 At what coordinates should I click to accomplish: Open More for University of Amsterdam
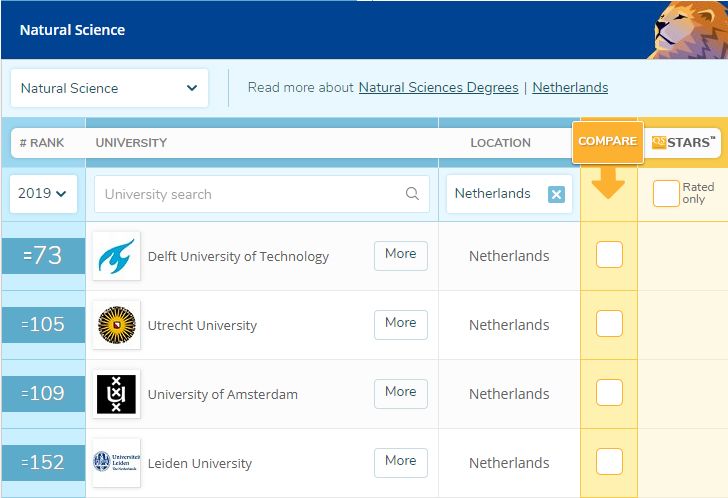pos(401,394)
